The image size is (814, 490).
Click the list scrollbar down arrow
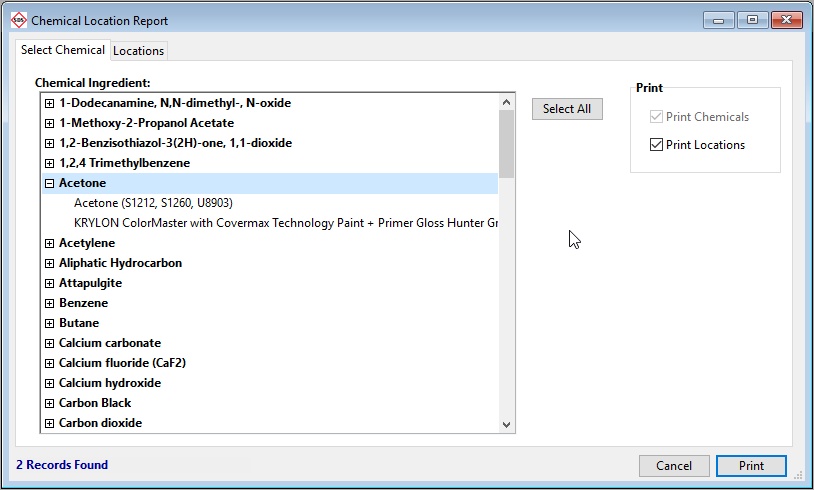click(x=506, y=425)
